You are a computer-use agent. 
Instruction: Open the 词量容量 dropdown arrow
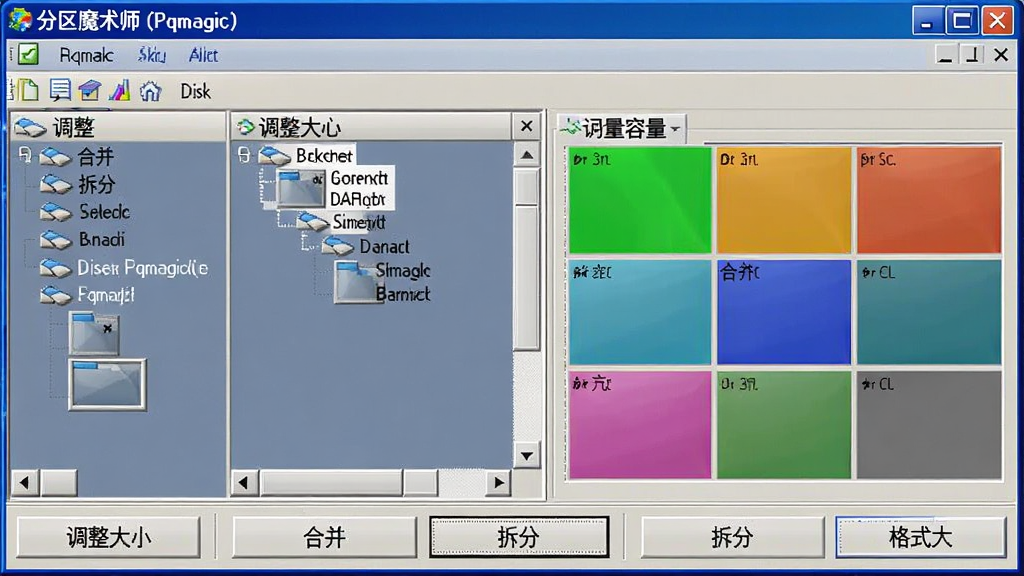point(675,129)
